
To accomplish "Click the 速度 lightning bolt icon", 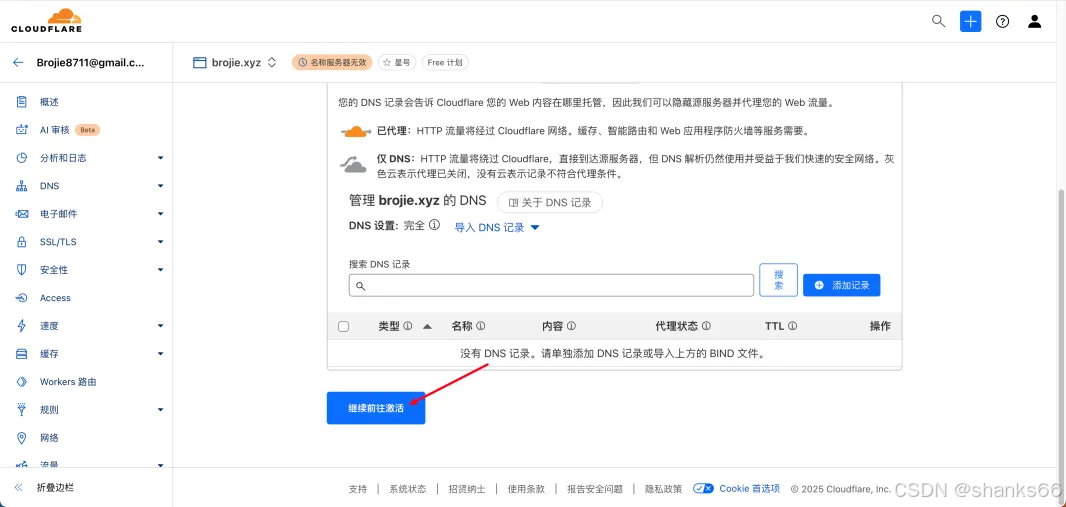I will (22, 326).
